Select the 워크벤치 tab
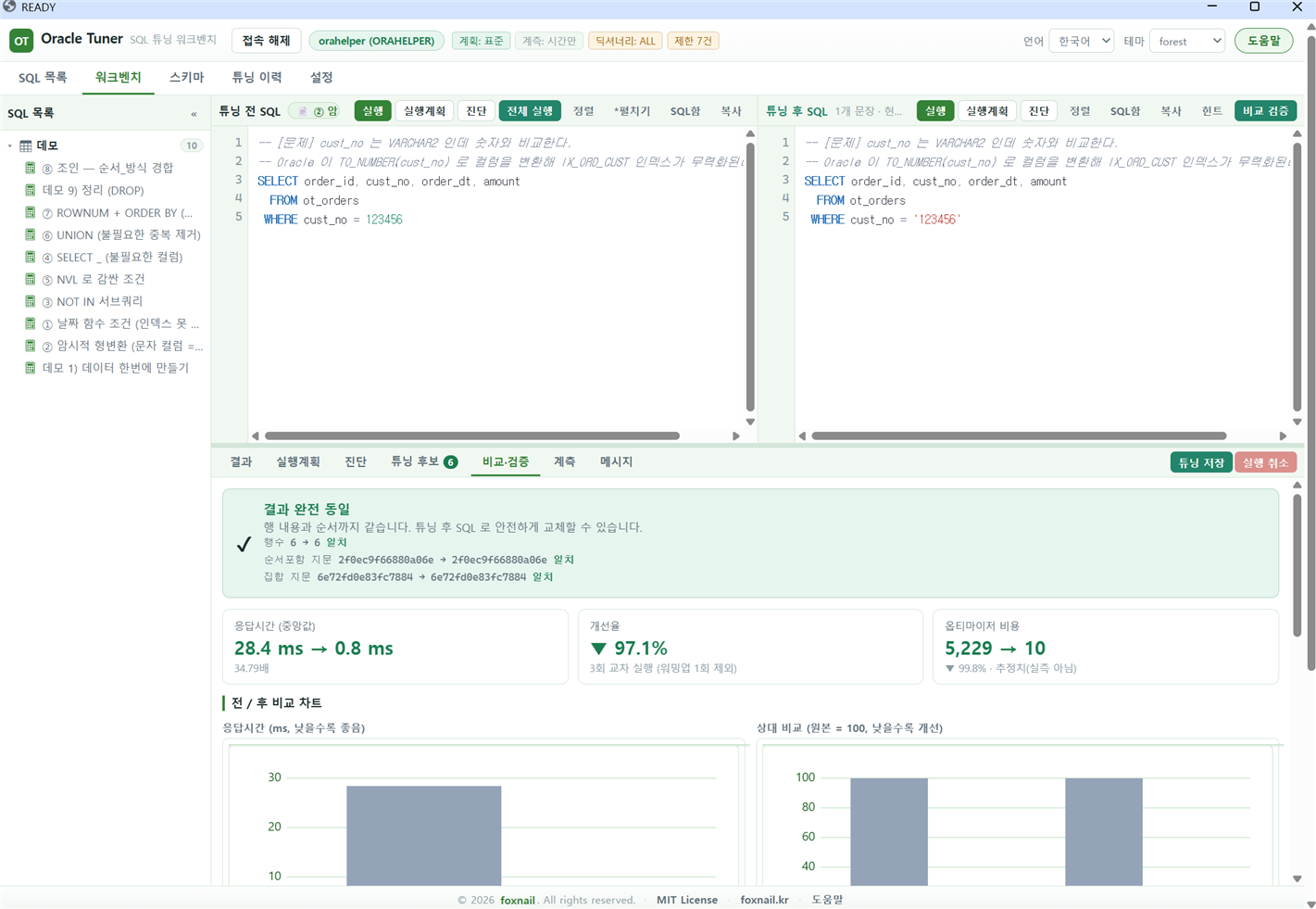This screenshot has height=909, width=1316. (x=118, y=78)
